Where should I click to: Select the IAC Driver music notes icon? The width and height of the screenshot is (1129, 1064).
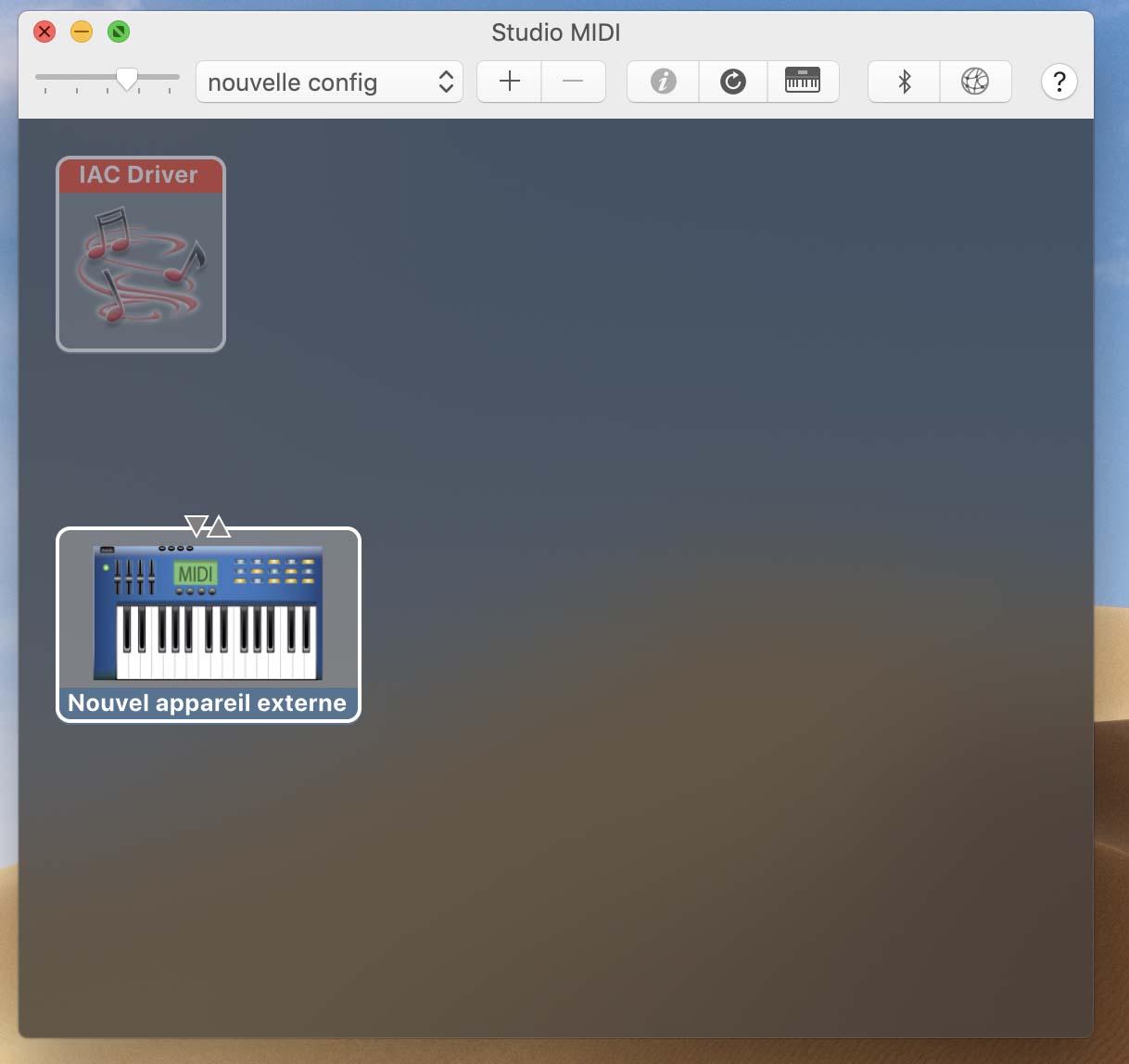[141, 266]
